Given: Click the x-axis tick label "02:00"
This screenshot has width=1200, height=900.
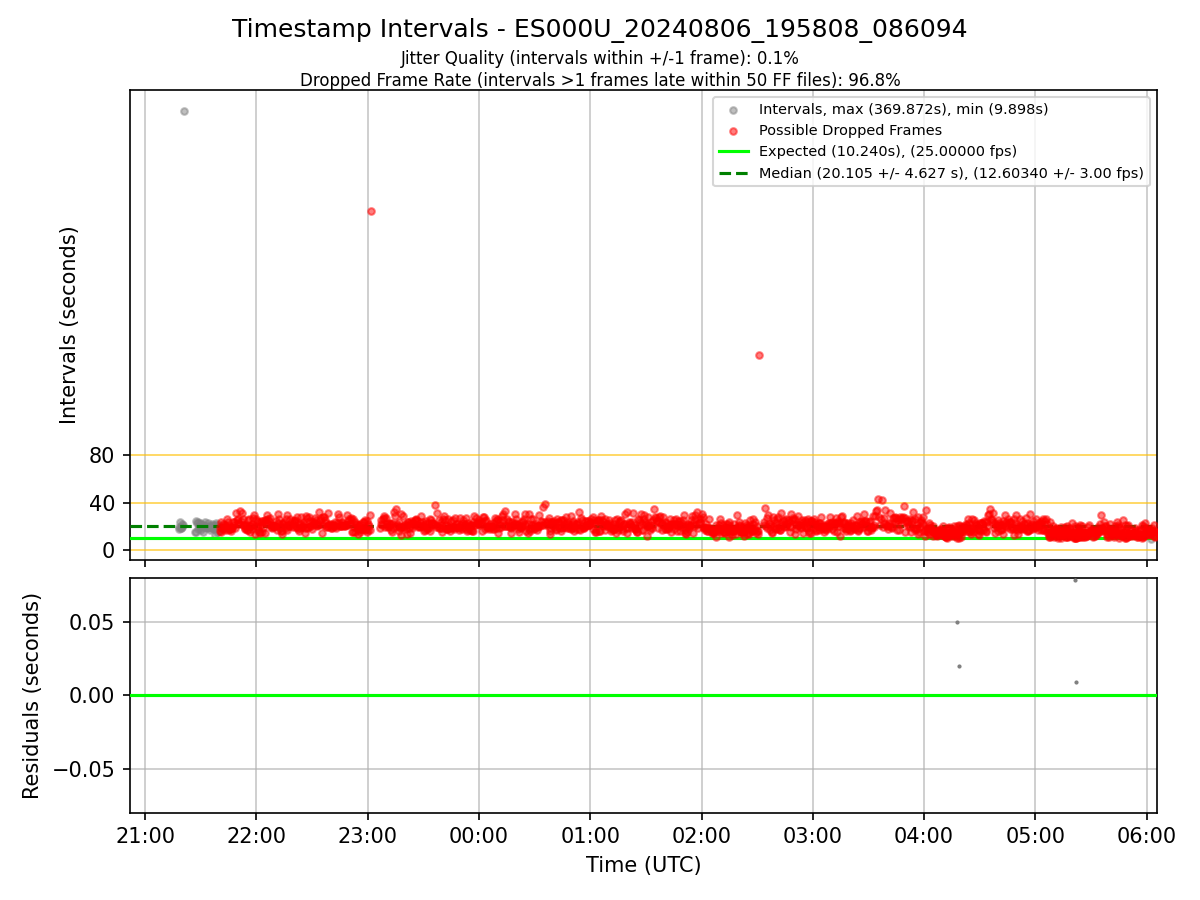Looking at the screenshot, I should pos(701,834).
